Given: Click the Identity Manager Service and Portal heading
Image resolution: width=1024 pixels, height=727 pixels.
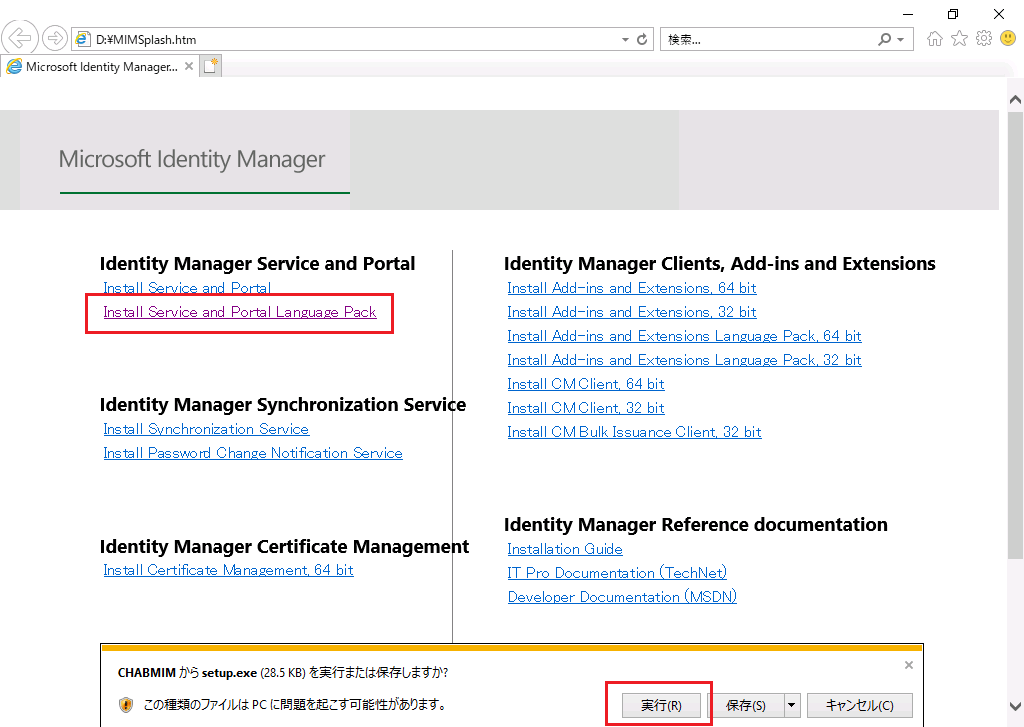Looking at the screenshot, I should coord(257,264).
